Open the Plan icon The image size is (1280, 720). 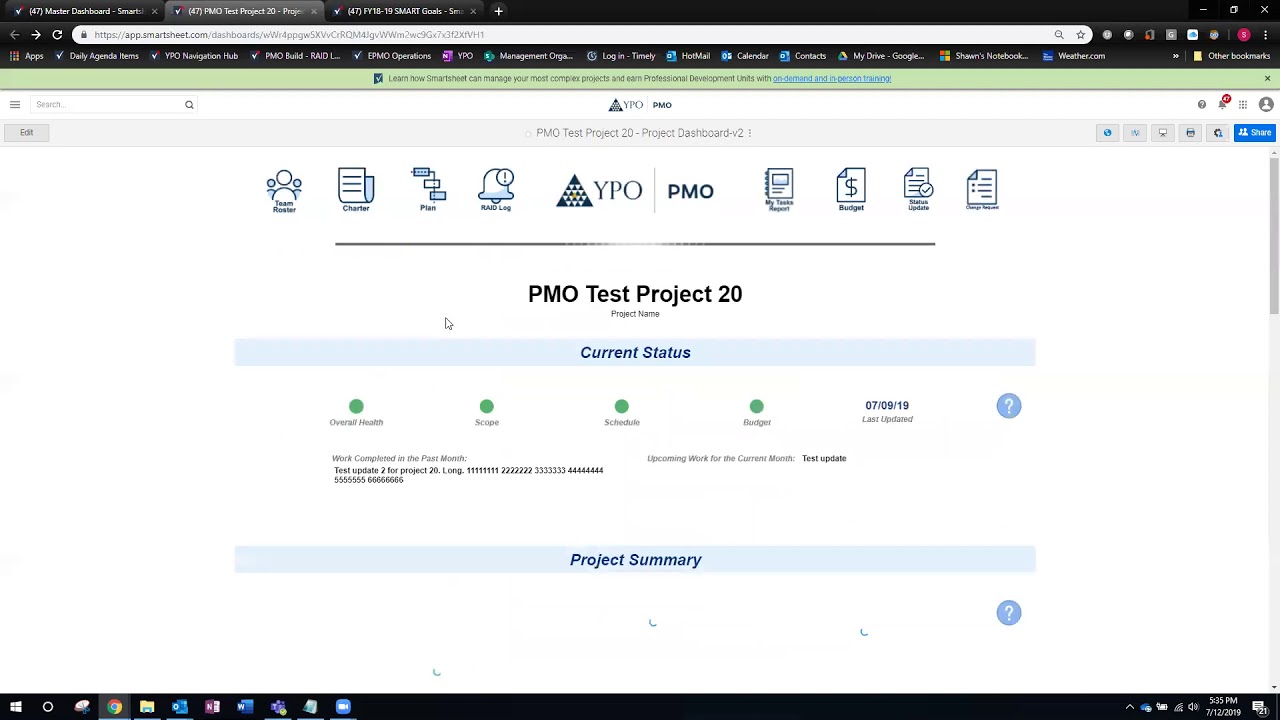[x=428, y=189]
